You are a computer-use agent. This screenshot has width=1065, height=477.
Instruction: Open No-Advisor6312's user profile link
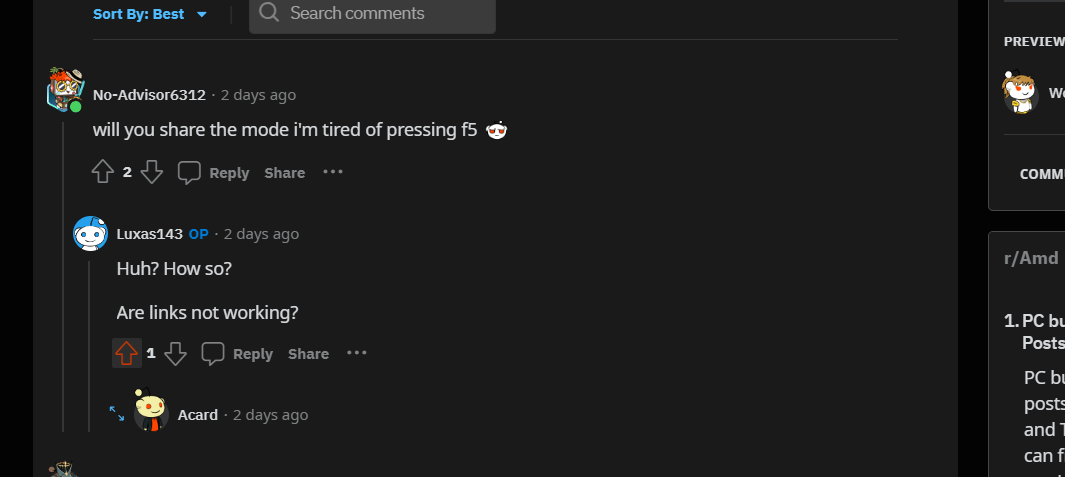pos(149,95)
